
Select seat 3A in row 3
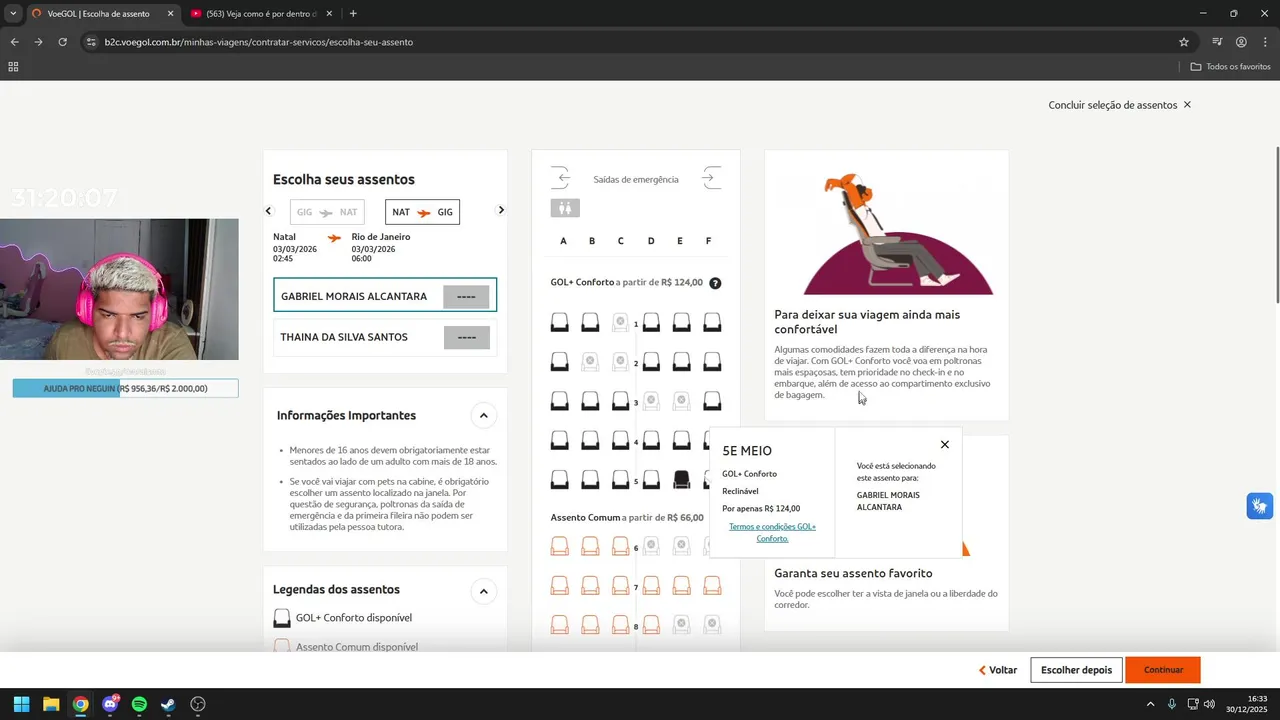point(560,401)
